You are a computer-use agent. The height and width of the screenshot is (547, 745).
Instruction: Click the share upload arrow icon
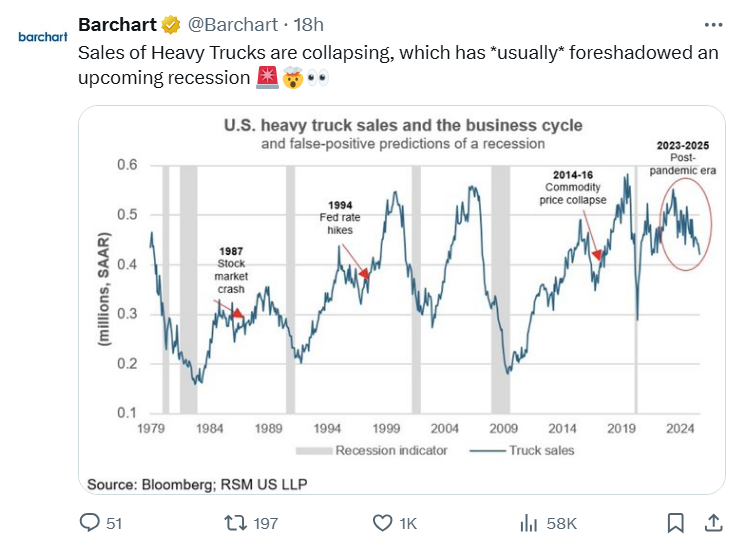(713, 522)
